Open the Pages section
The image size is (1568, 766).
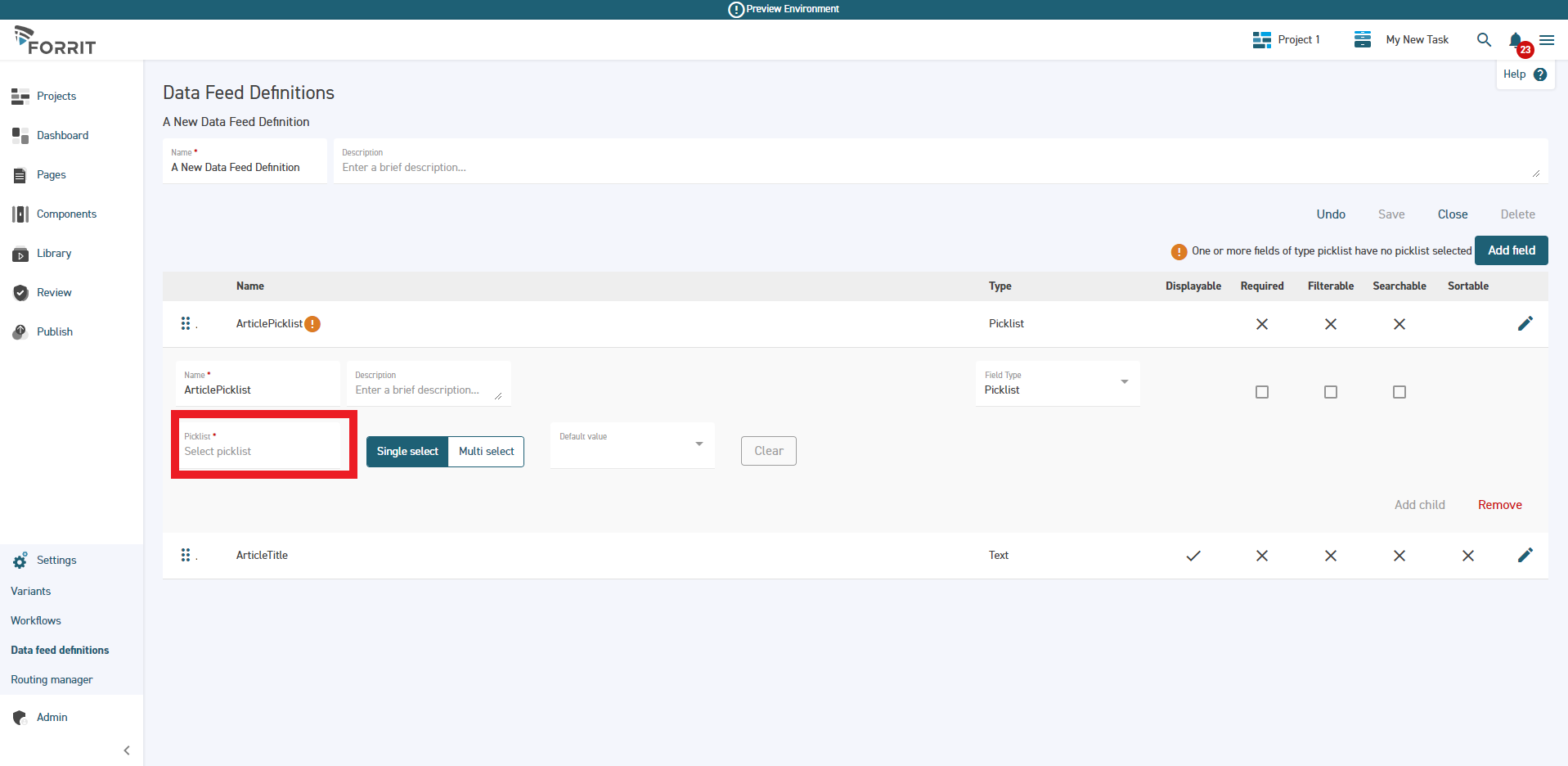(52, 174)
